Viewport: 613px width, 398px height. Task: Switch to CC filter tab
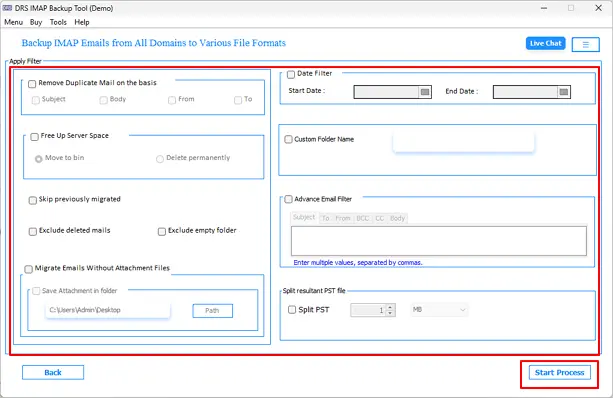tap(380, 218)
